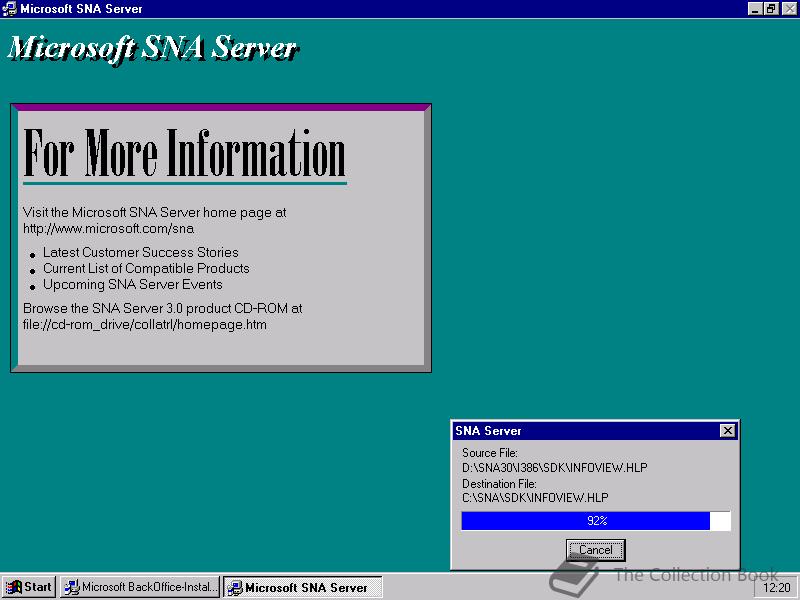Click the SNA Server taskbar button icon
The image size is (800, 600).
tap(235, 588)
